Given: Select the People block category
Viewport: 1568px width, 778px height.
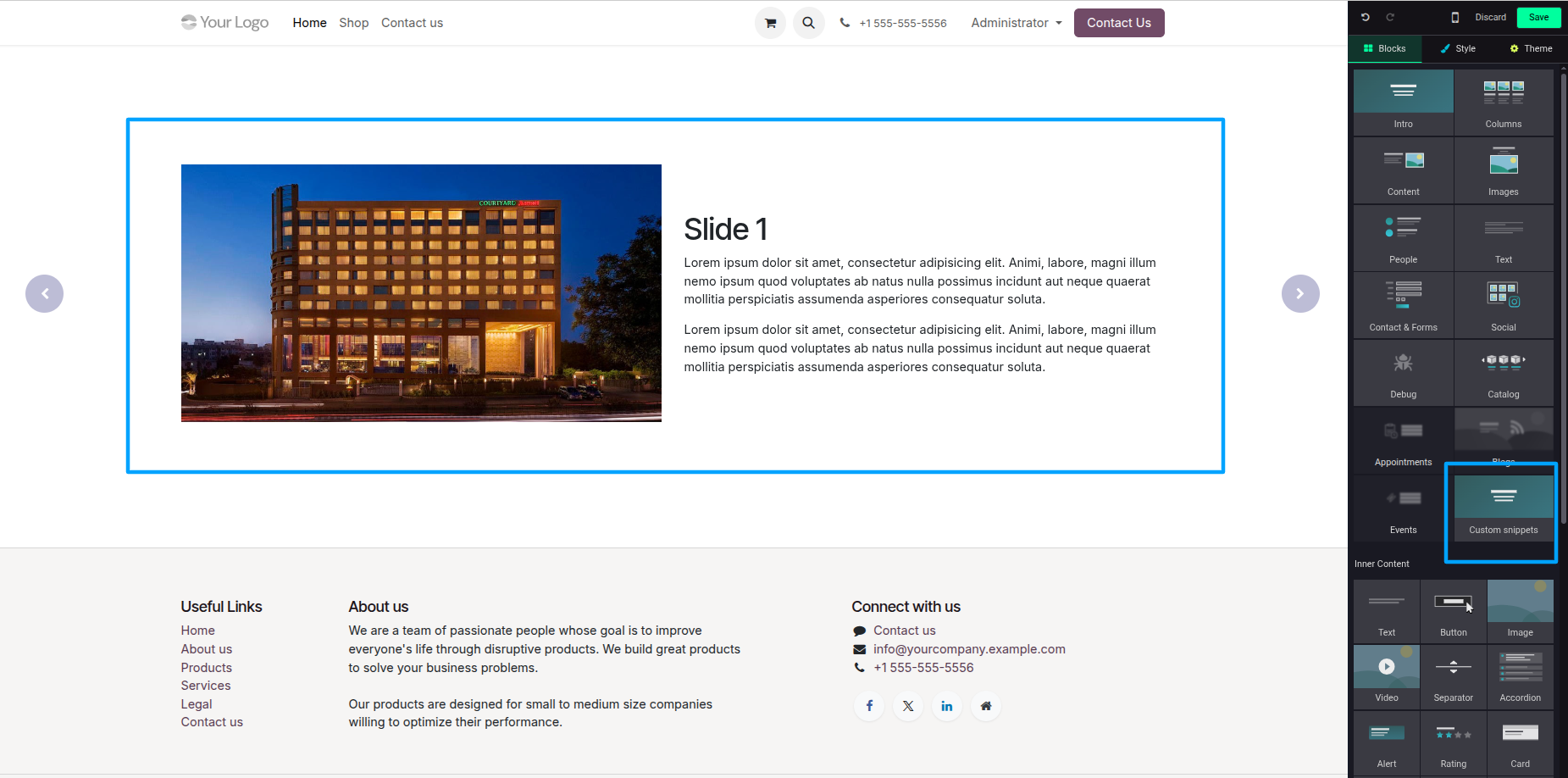Looking at the screenshot, I should (x=1404, y=237).
